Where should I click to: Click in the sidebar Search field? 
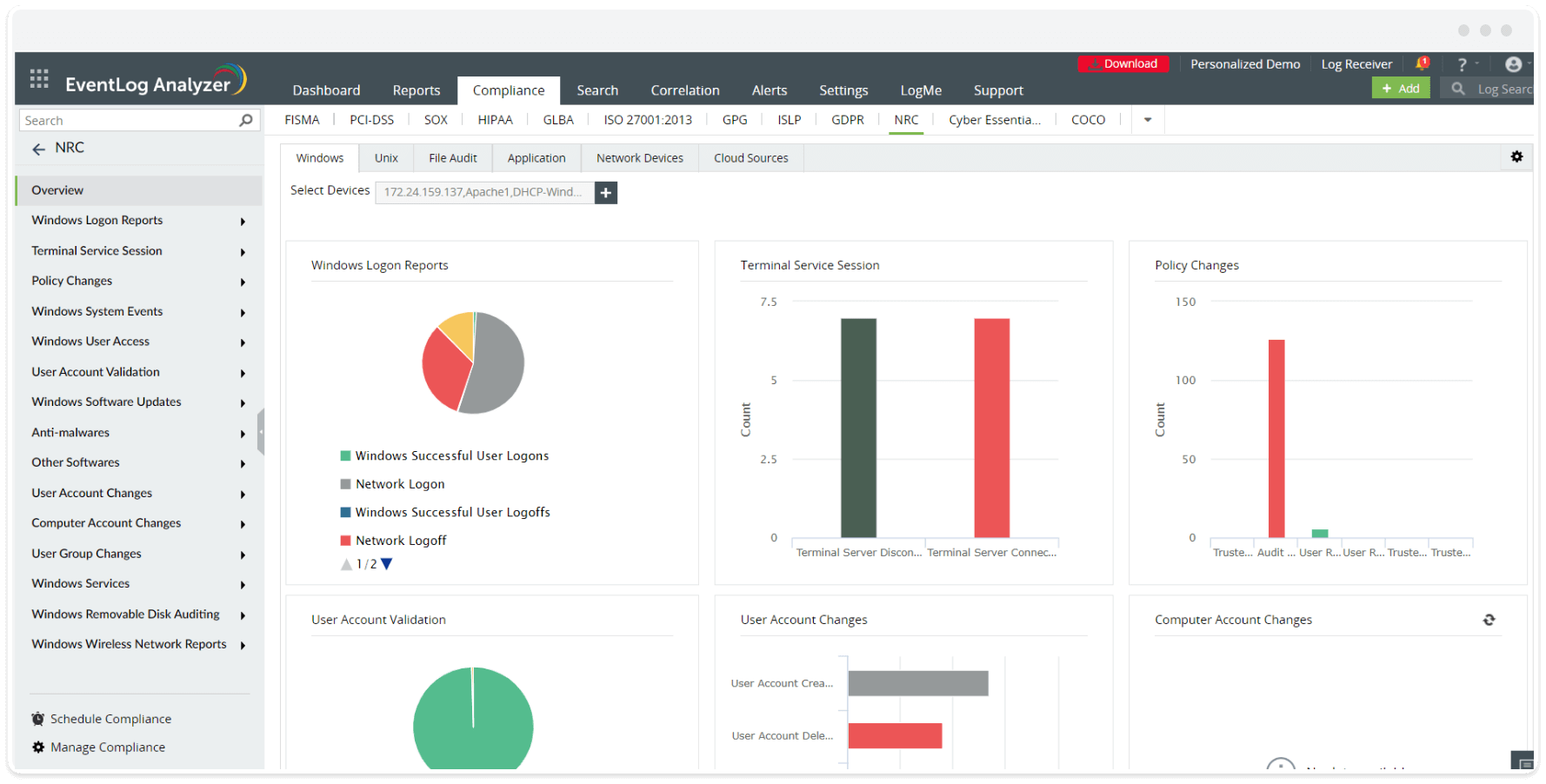tap(129, 120)
